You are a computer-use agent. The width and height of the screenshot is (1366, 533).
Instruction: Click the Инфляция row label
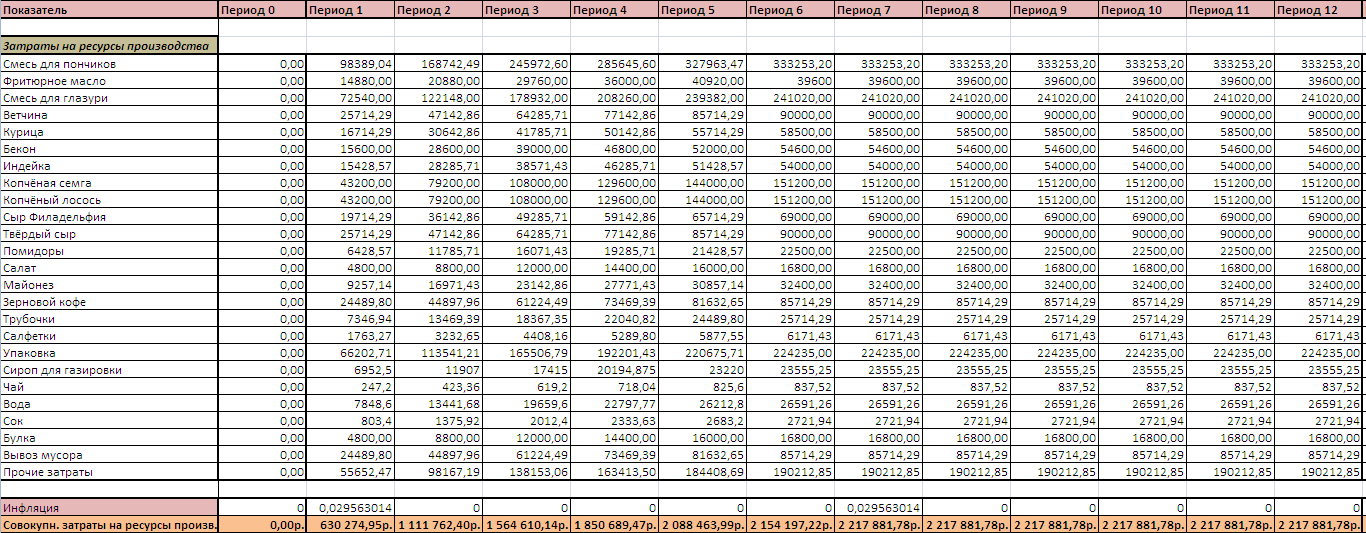click(x=109, y=508)
